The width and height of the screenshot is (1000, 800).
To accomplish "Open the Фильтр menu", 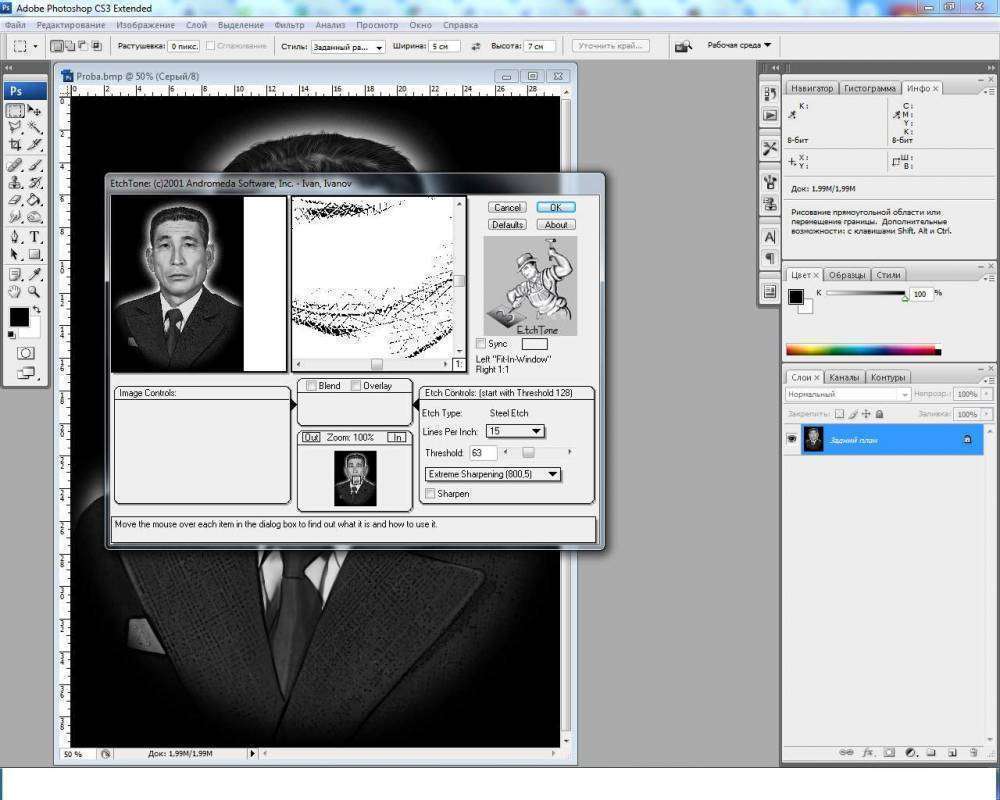I will (x=289, y=23).
